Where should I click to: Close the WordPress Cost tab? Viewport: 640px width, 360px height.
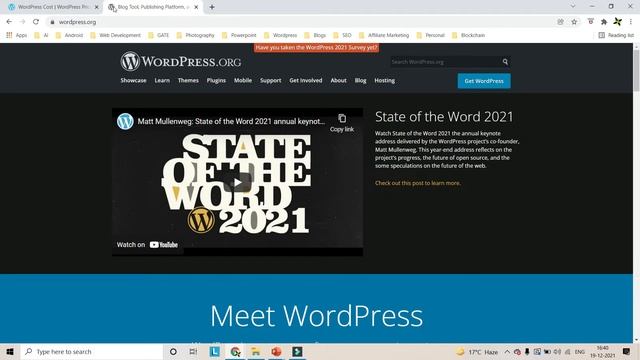pos(97,7)
